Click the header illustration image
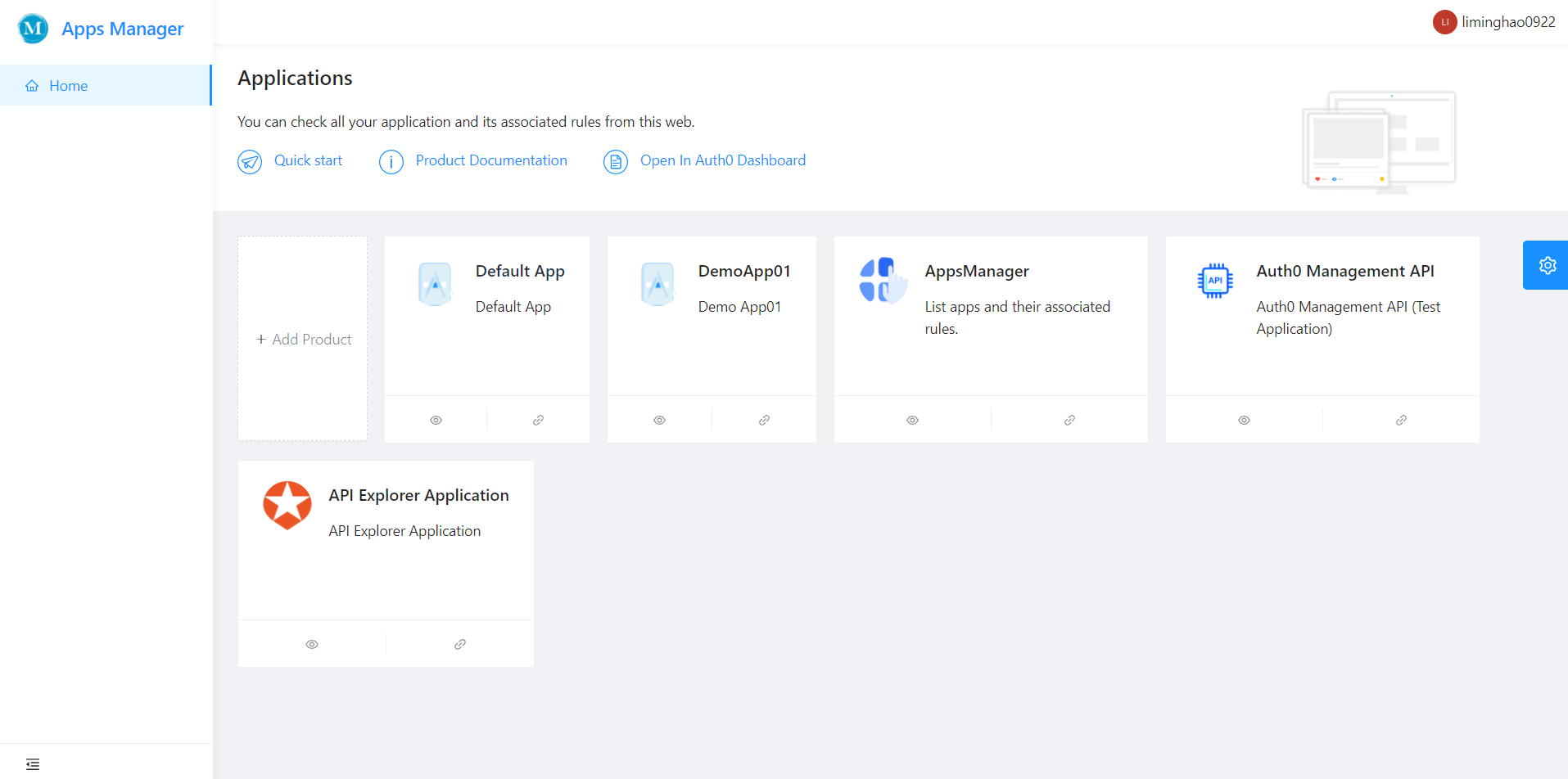 tap(1380, 142)
